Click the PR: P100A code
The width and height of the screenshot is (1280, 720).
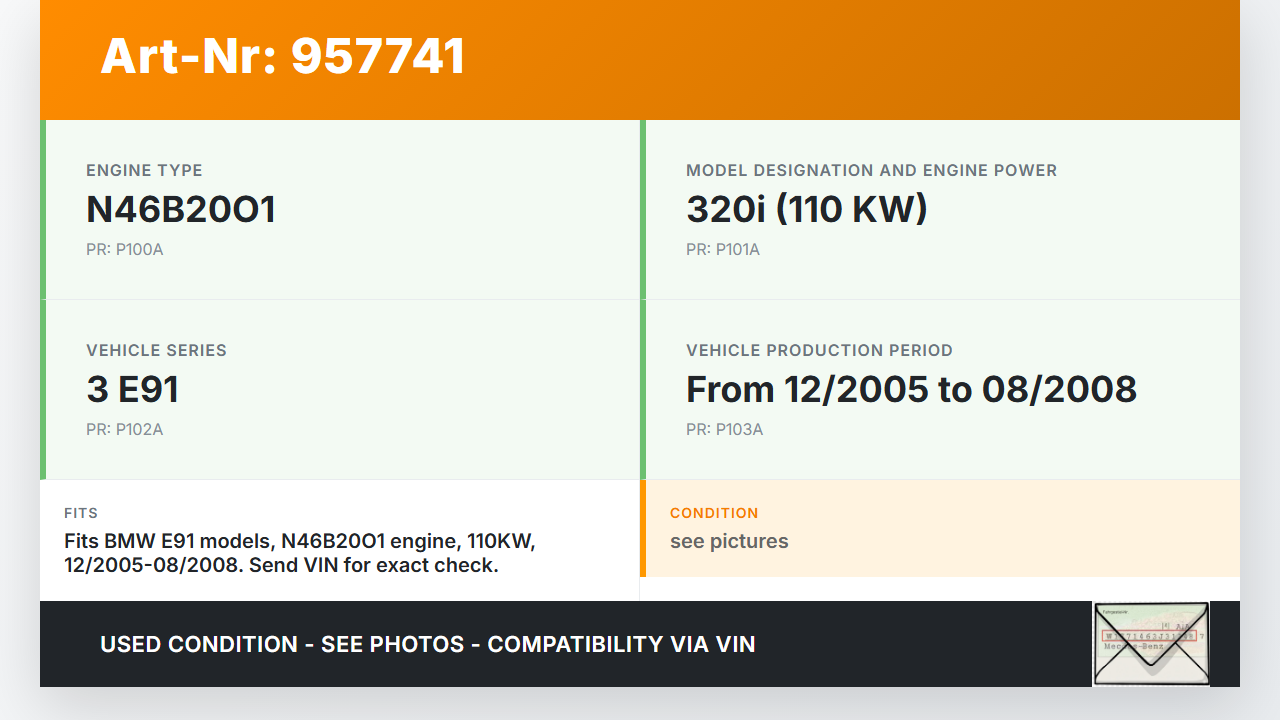pyautogui.click(x=125, y=250)
